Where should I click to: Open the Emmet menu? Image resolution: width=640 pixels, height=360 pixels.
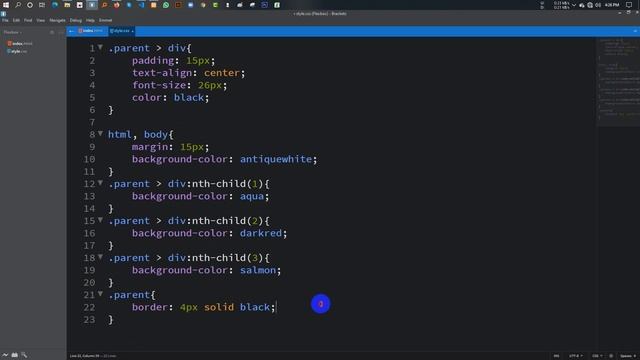point(105,20)
